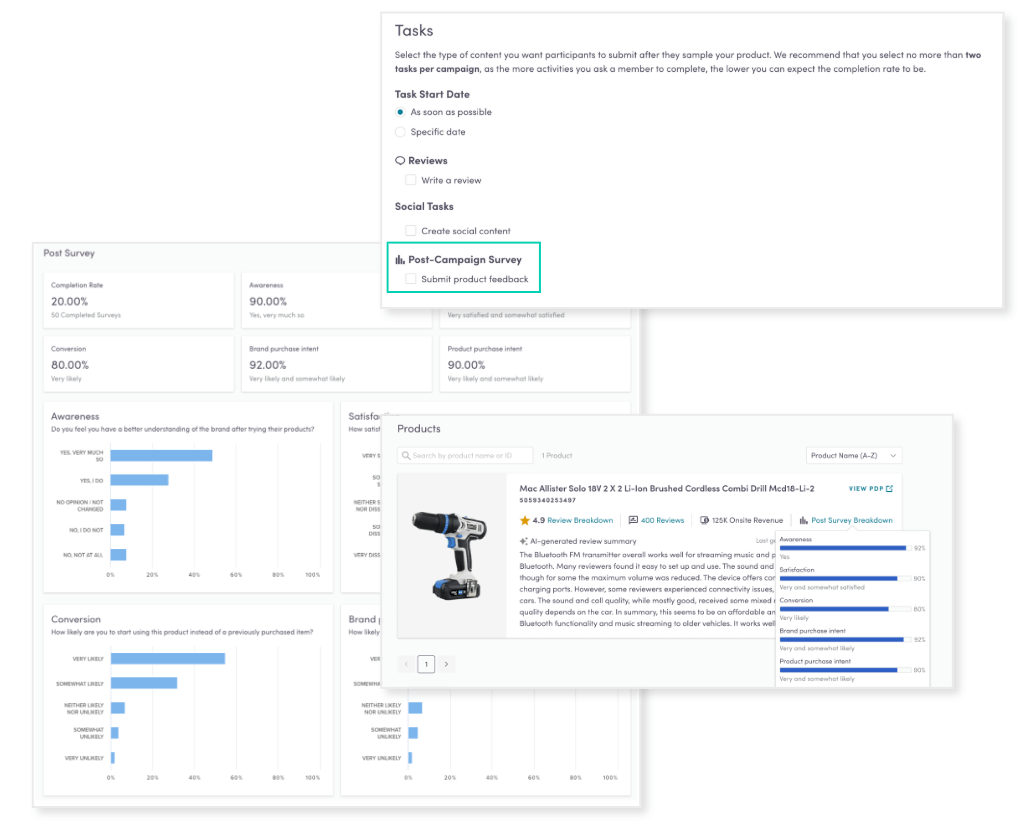Click the Completion Rate 20.00% card

coord(138,300)
